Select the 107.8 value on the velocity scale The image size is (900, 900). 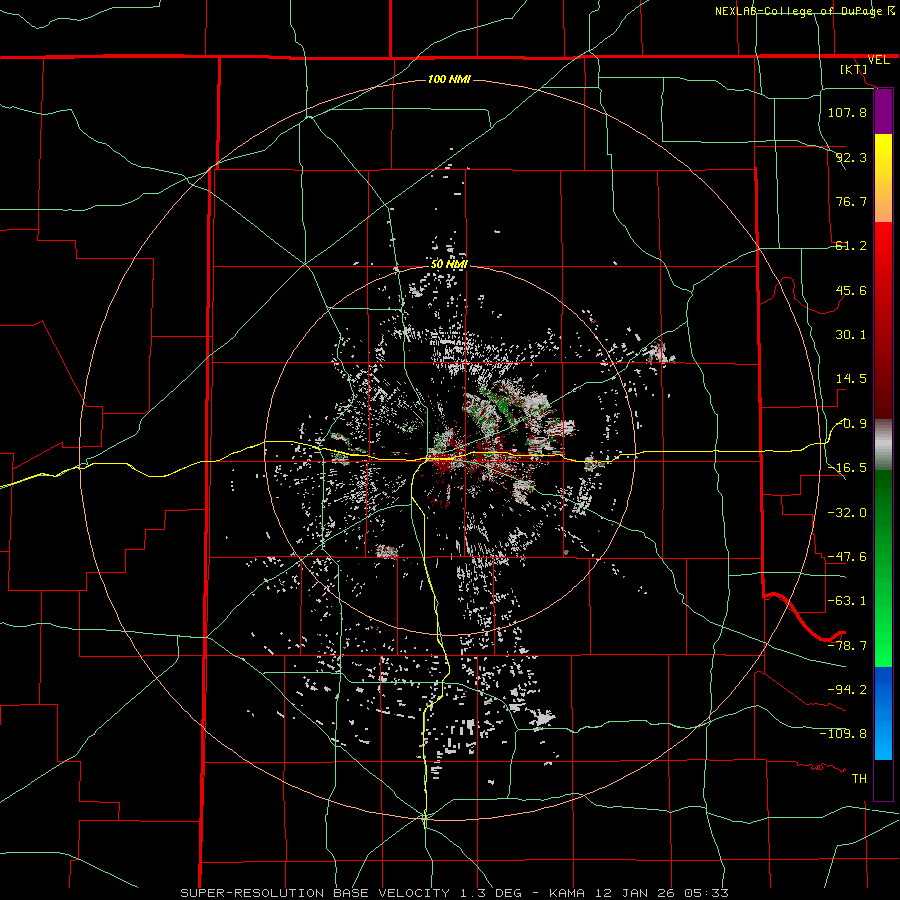click(x=847, y=112)
